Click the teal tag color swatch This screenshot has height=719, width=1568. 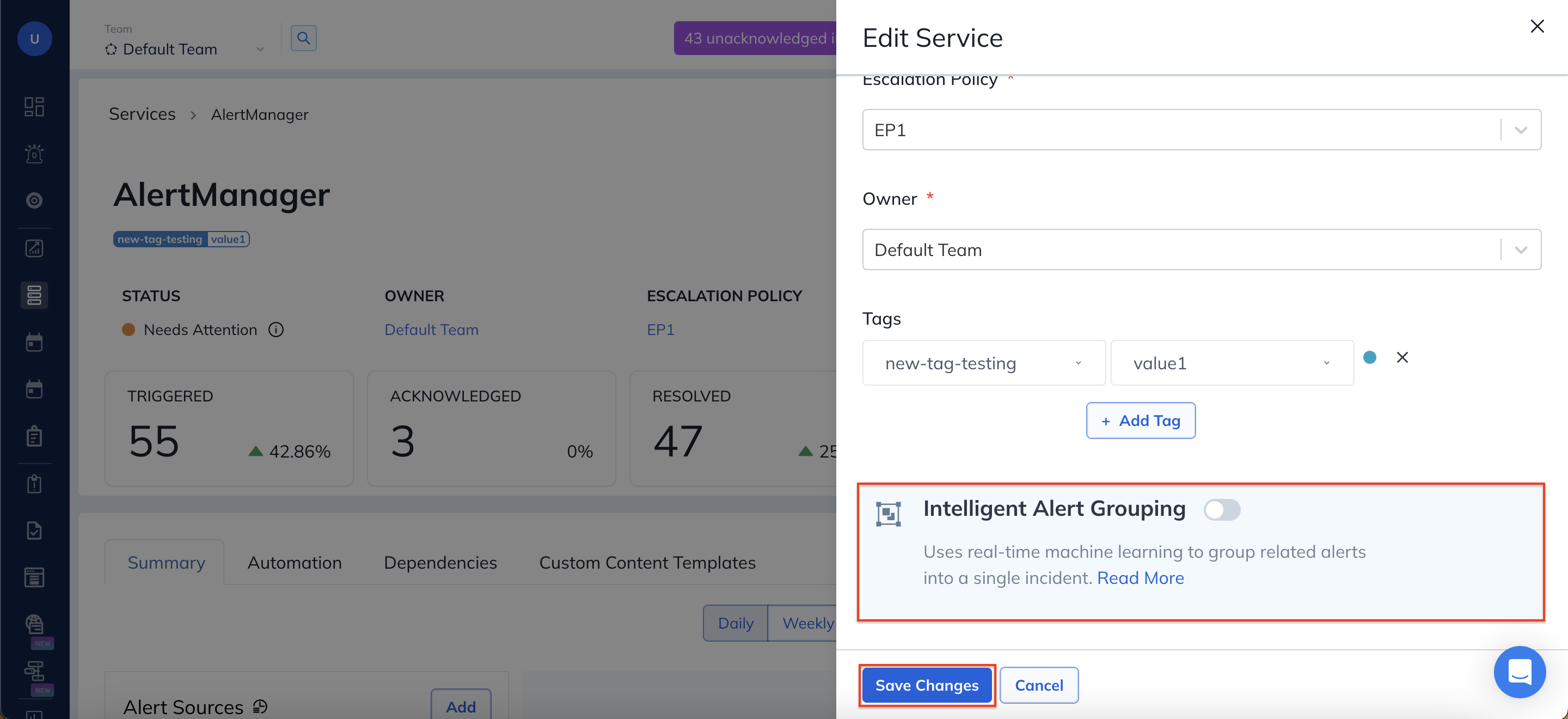tap(1370, 357)
